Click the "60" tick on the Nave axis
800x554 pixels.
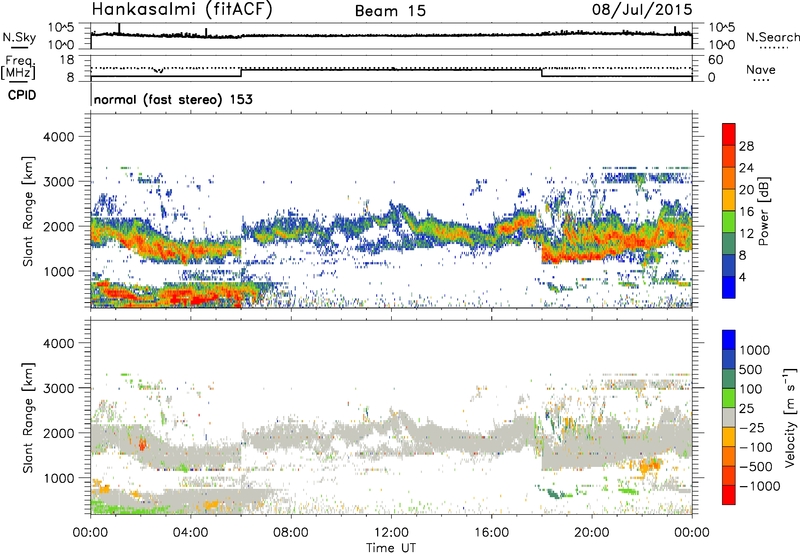tap(715, 60)
